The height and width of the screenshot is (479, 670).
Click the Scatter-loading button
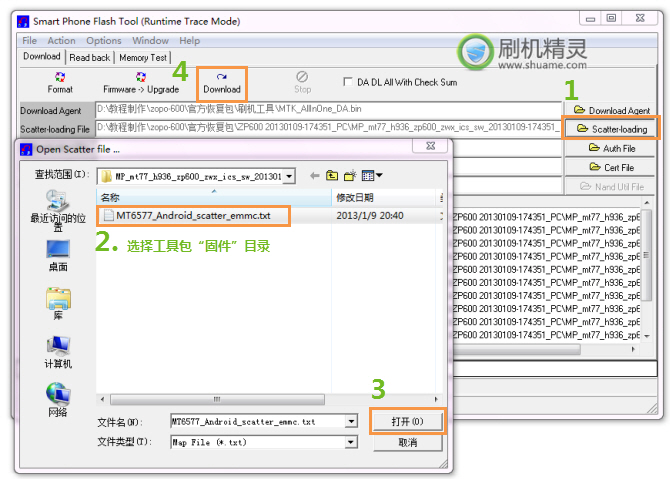click(x=611, y=129)
